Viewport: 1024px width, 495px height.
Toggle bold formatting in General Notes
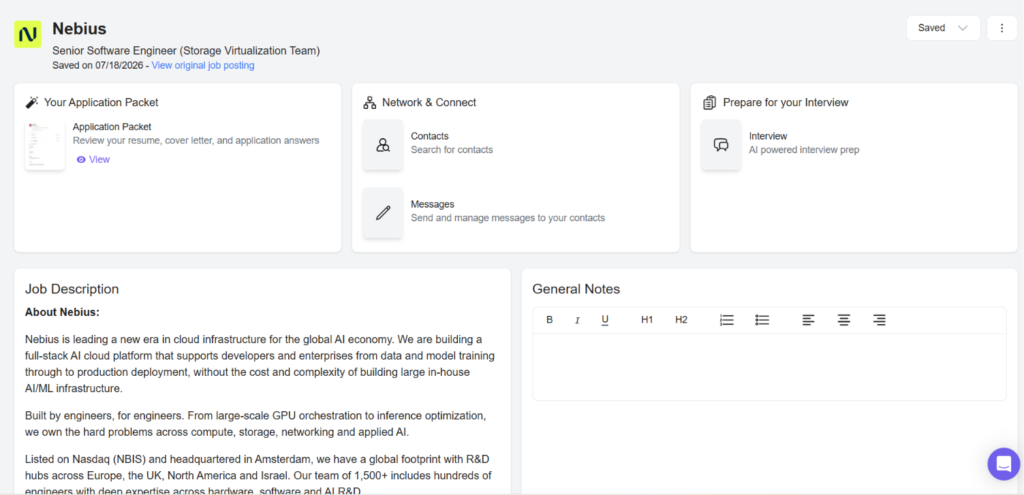(x=549, y=320)
